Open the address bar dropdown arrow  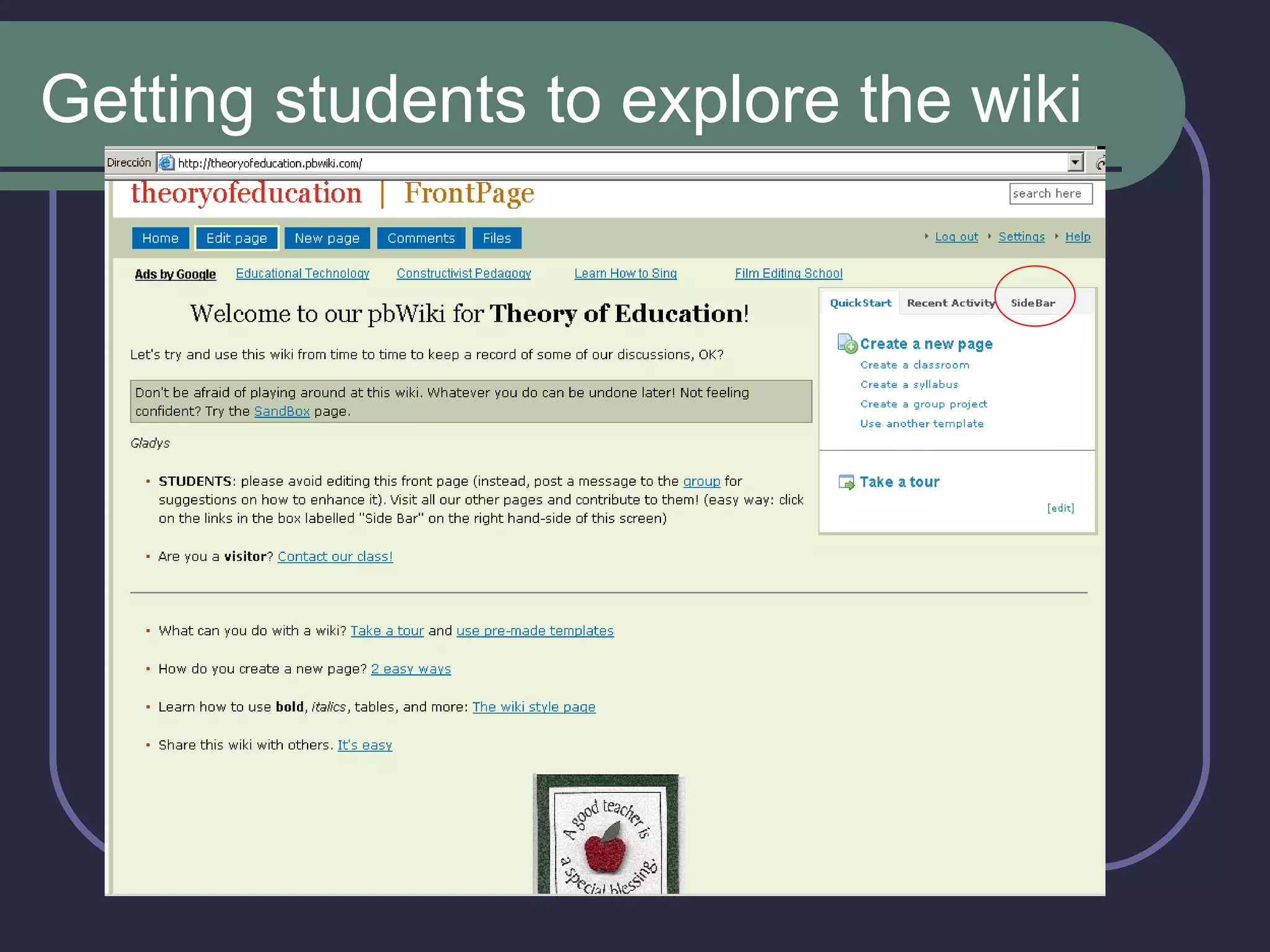[x=1076, y=162]
